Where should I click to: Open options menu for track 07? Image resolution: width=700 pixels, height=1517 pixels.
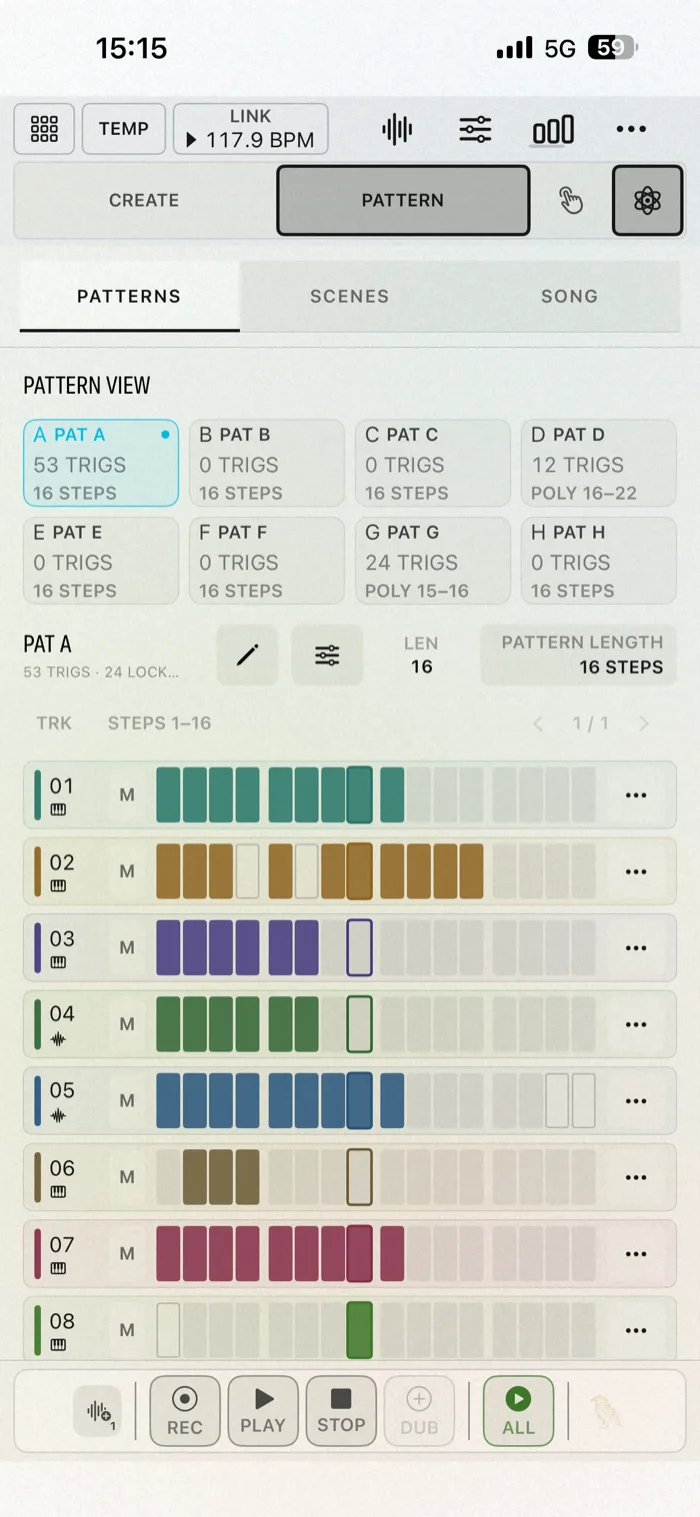click(636, 1253)
